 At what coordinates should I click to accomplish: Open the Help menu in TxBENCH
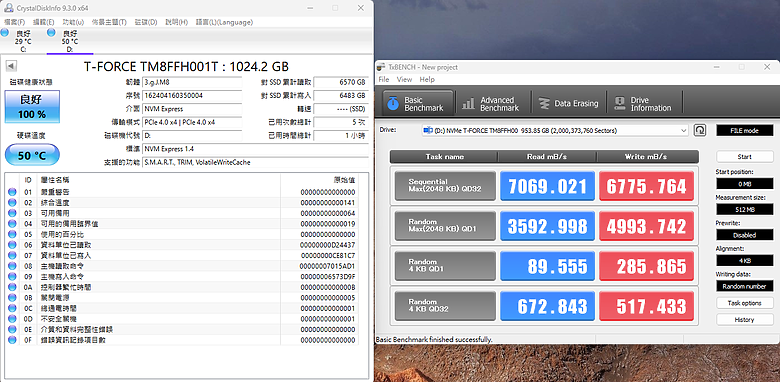tap(427, 80)
